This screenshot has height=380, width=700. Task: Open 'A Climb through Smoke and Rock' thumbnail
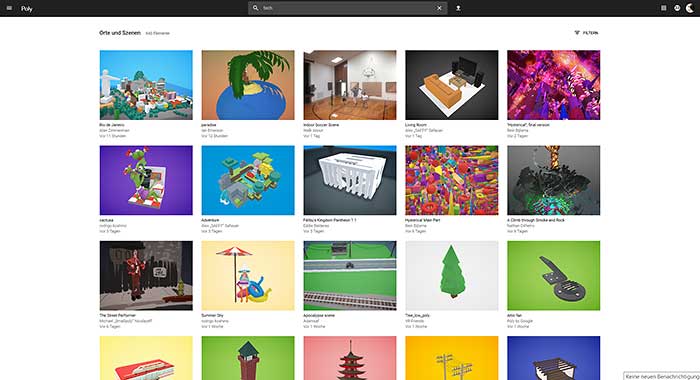click(x=554, y=180)
